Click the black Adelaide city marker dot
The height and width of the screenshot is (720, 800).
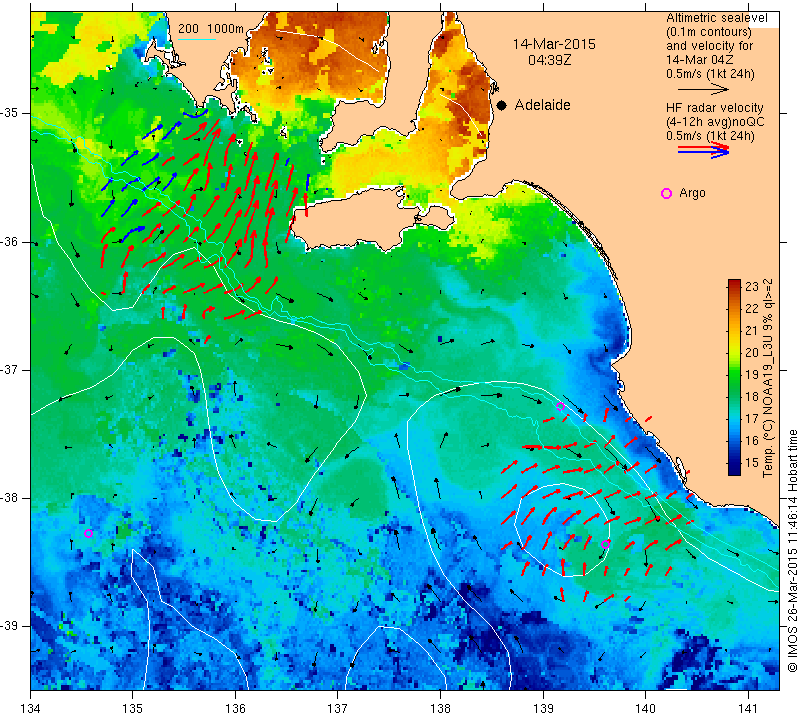[502, 105]
